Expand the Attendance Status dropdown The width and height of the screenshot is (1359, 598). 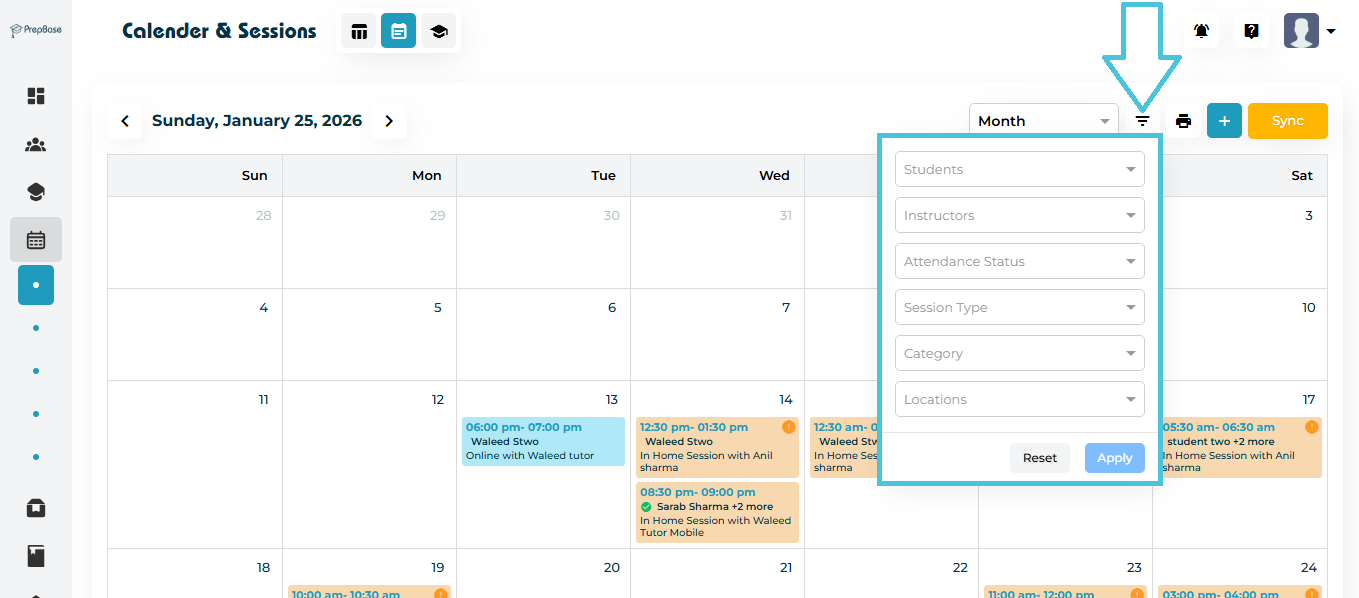point(1019,261)
